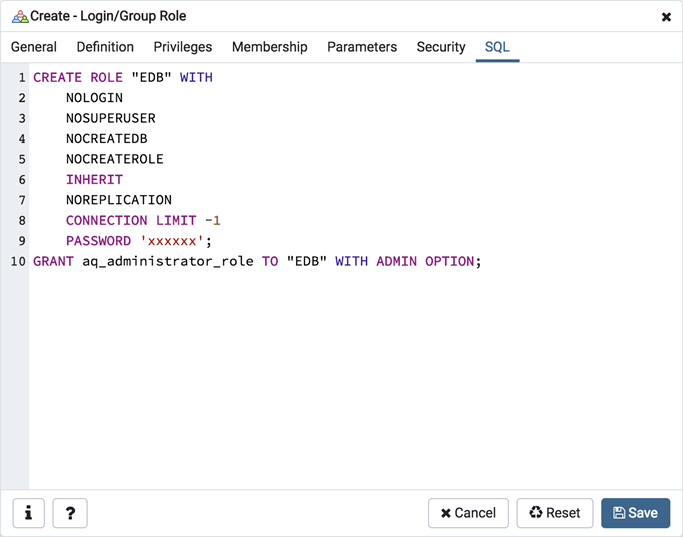Image resolution: width=683 pixels, height=537 pixels.
Task: Click the INHERIT keyword
Action: pyautogui.click(x=94, y=179)
